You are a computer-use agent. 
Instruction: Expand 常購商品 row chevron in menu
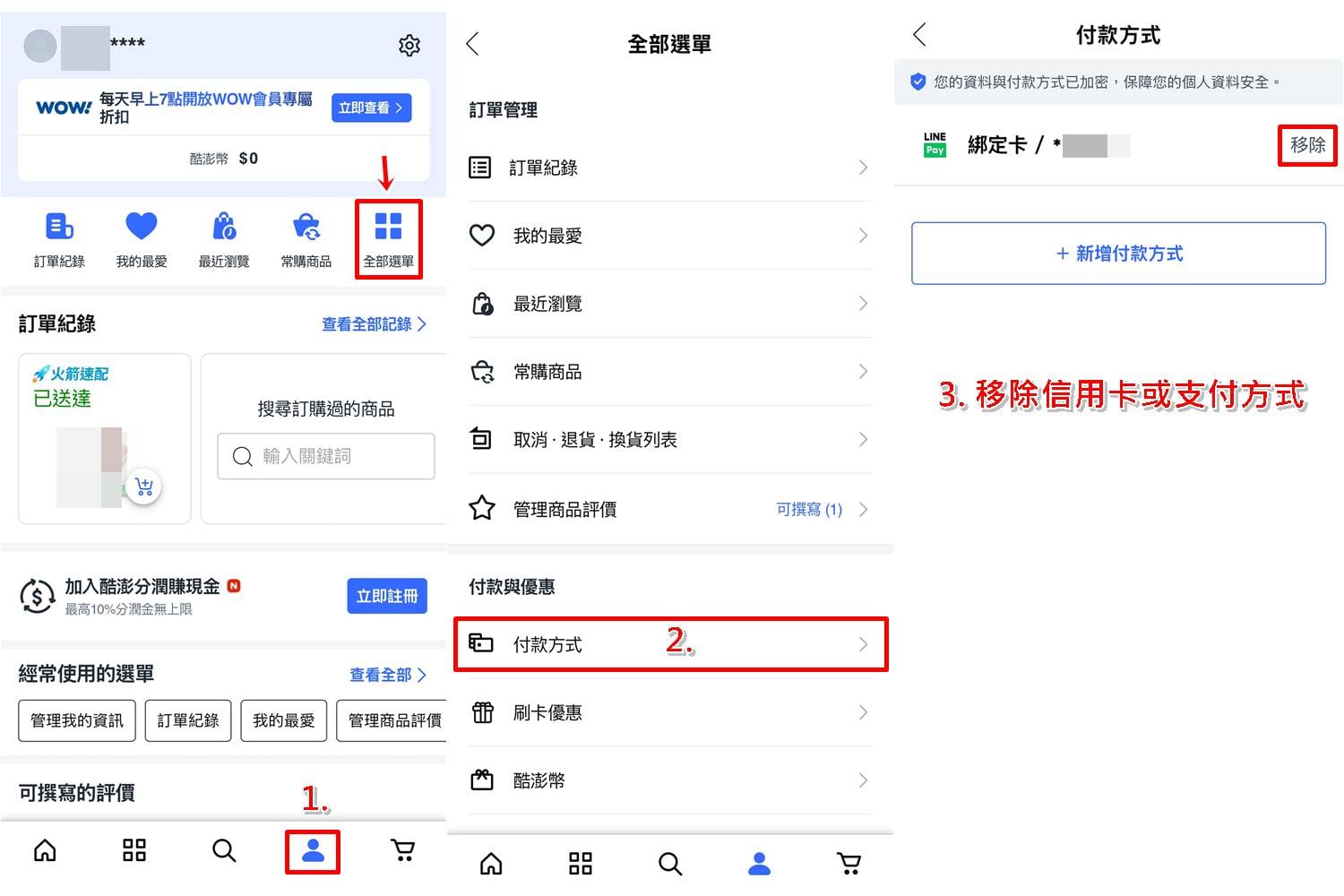[x=863, y=372]
